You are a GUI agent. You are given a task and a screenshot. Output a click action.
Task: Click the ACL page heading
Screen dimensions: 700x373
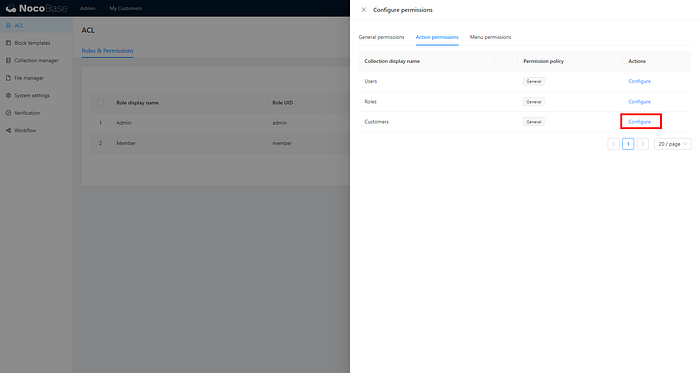coord(88,30)
